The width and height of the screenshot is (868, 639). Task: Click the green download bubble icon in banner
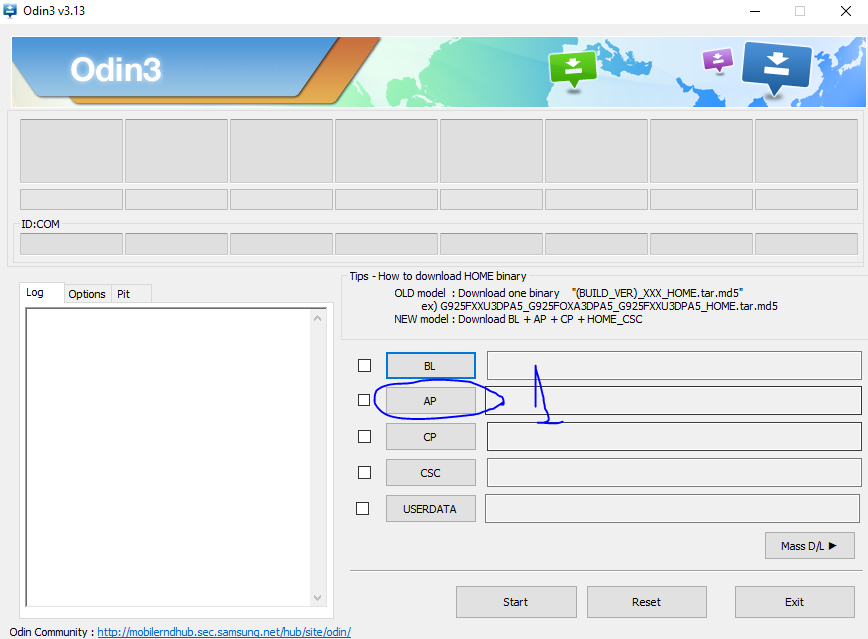tap(573, 69)
